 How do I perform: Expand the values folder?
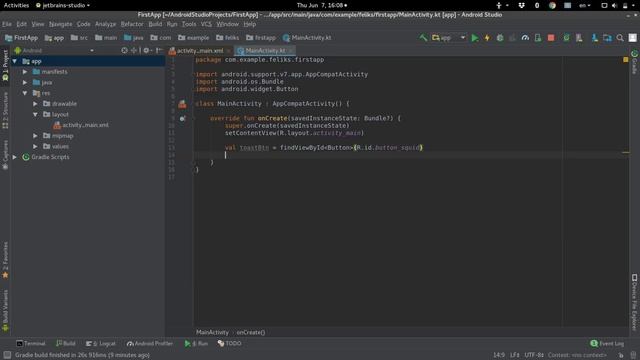pyautogui.click(x=36, y=146)
